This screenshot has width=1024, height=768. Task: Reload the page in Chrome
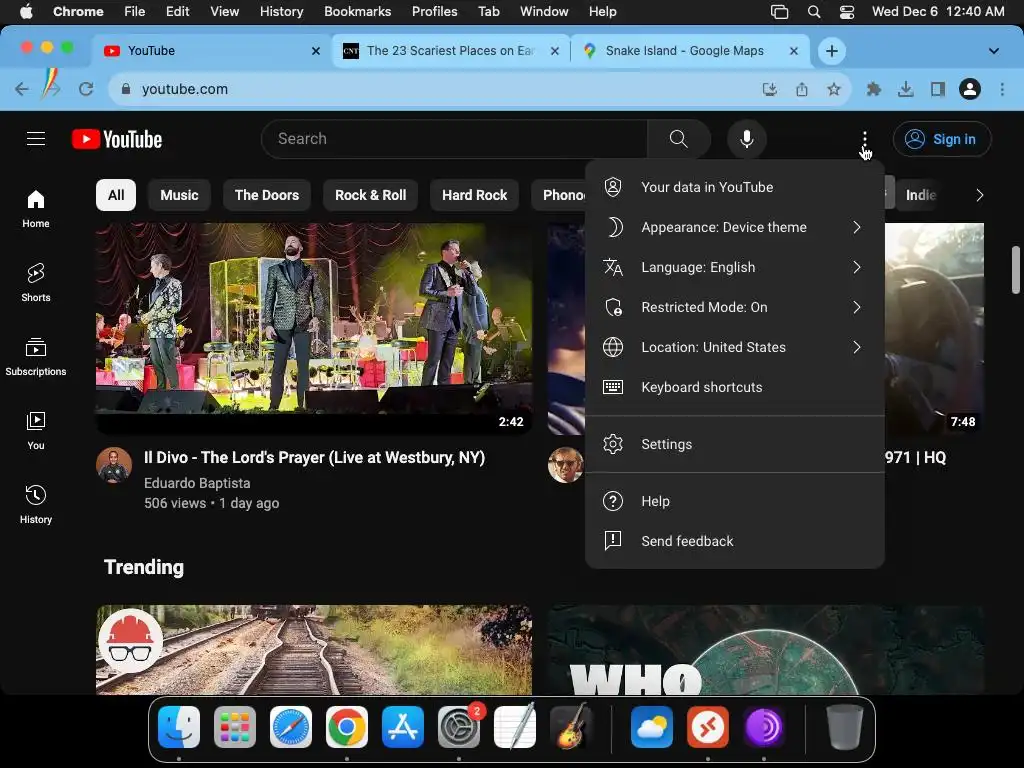click(86, 89)
